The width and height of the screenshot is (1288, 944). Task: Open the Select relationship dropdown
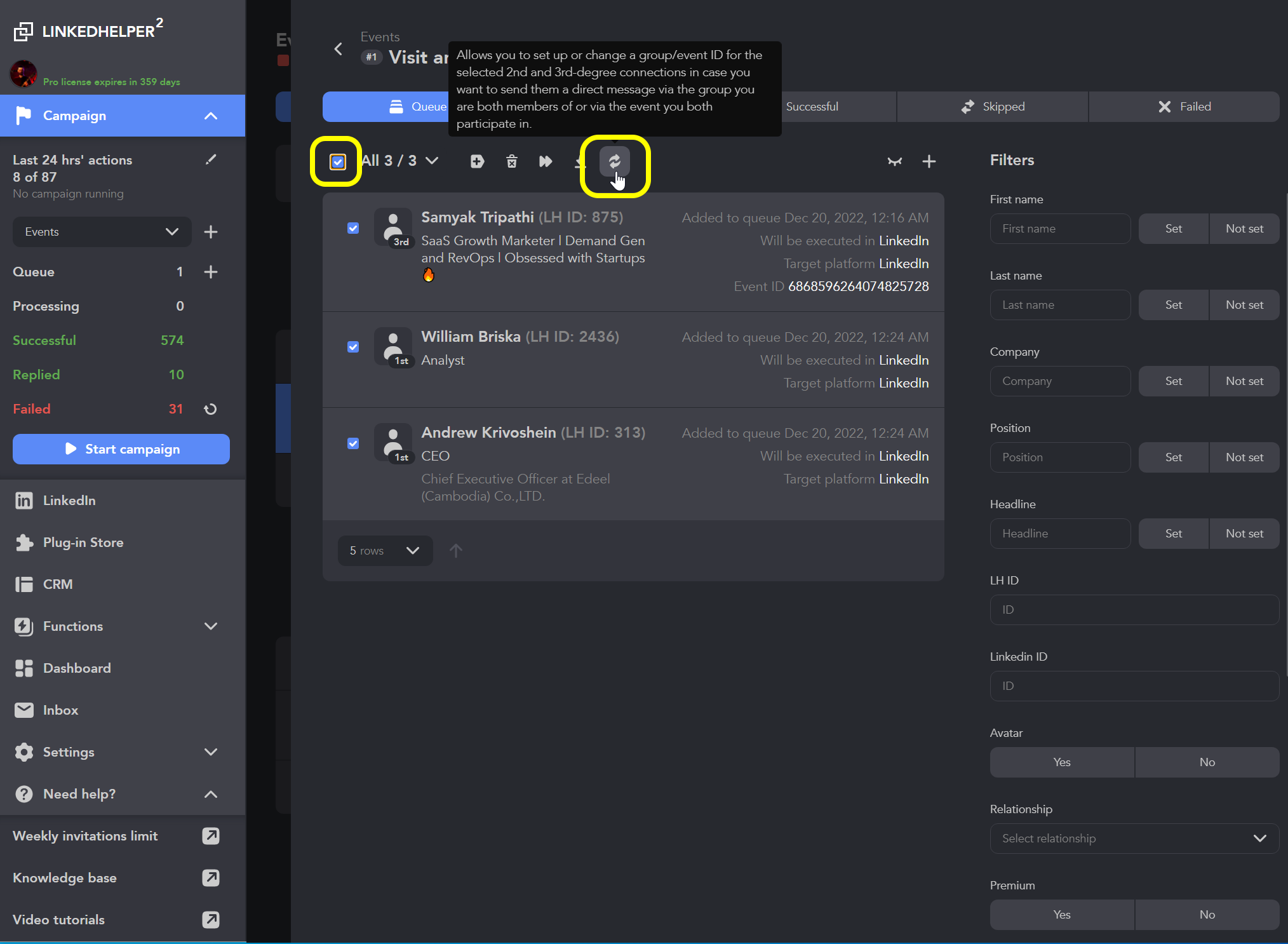(x=1134, y=839)
